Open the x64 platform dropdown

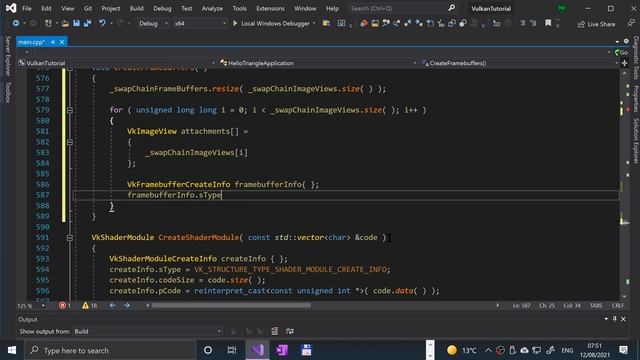(200, 24)
